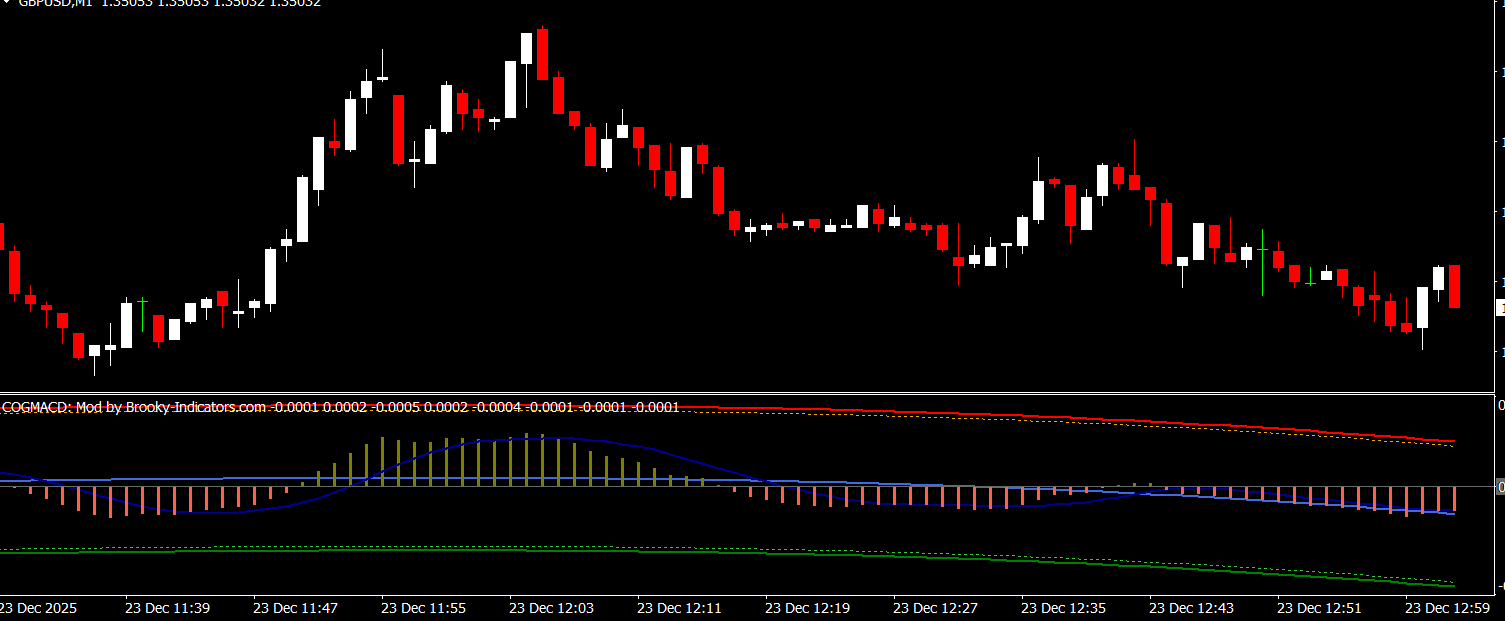Image resolution: width=1505 pixels, height=621 pixels.
Task: Pick the 23 Dec 12:27 time marker
Action: coord(935,607)
